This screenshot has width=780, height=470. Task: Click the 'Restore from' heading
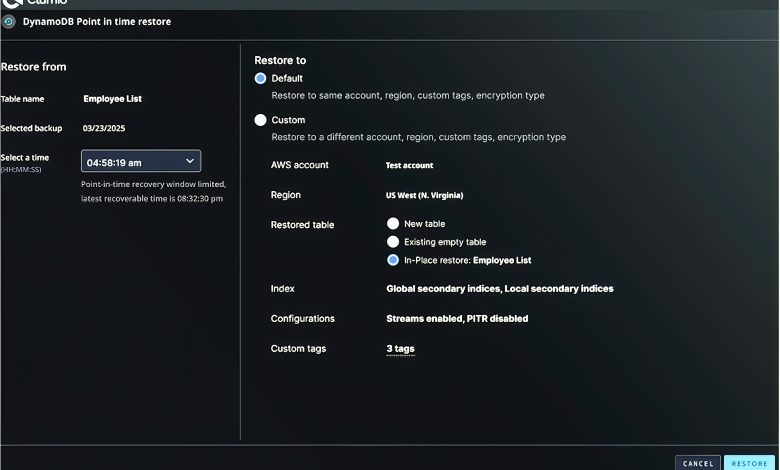(x=34, y=67)
